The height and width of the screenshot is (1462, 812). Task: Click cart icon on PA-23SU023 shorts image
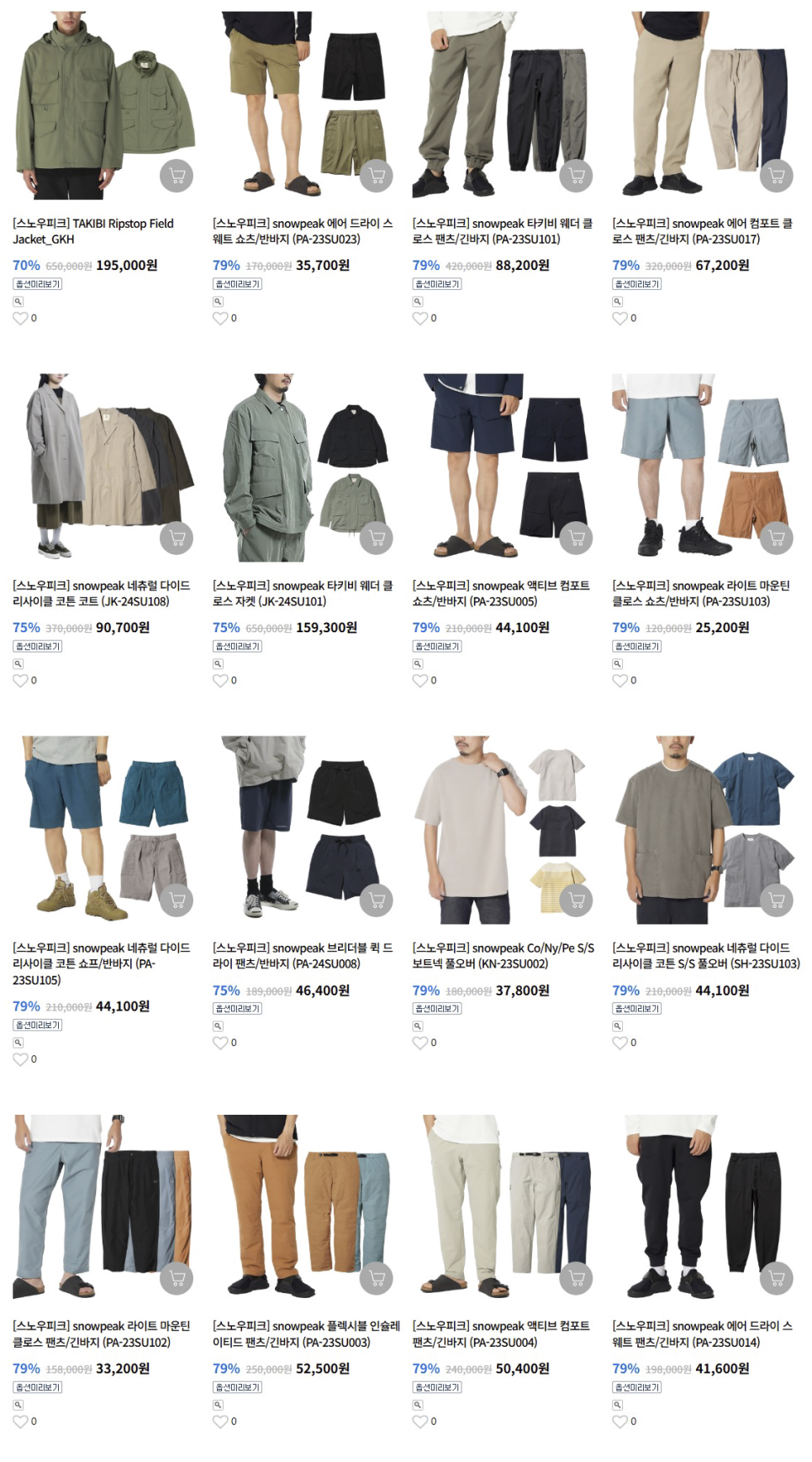click(377, 176)
